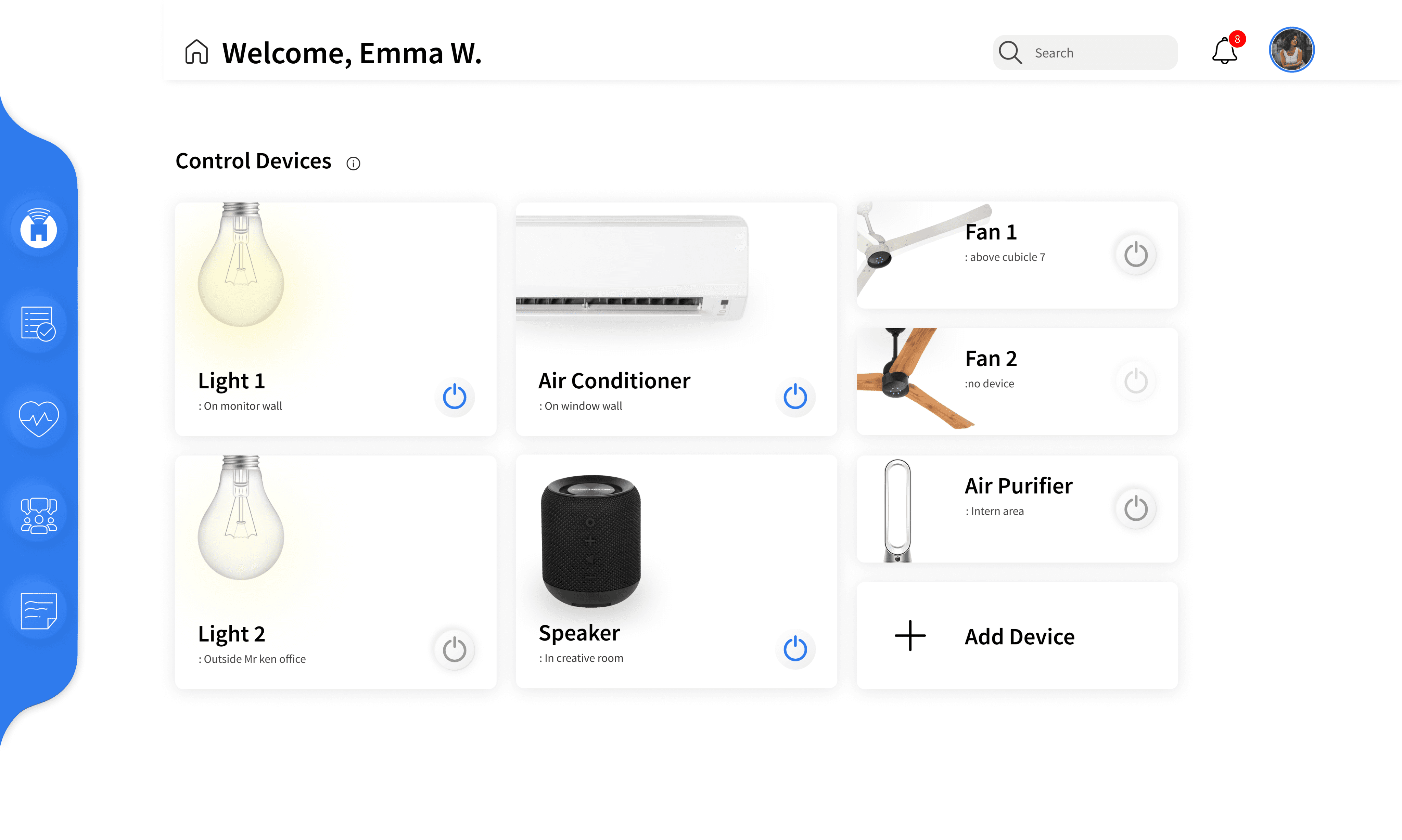
Task: Click the search magnifier icon
Action: [1010, 52]
